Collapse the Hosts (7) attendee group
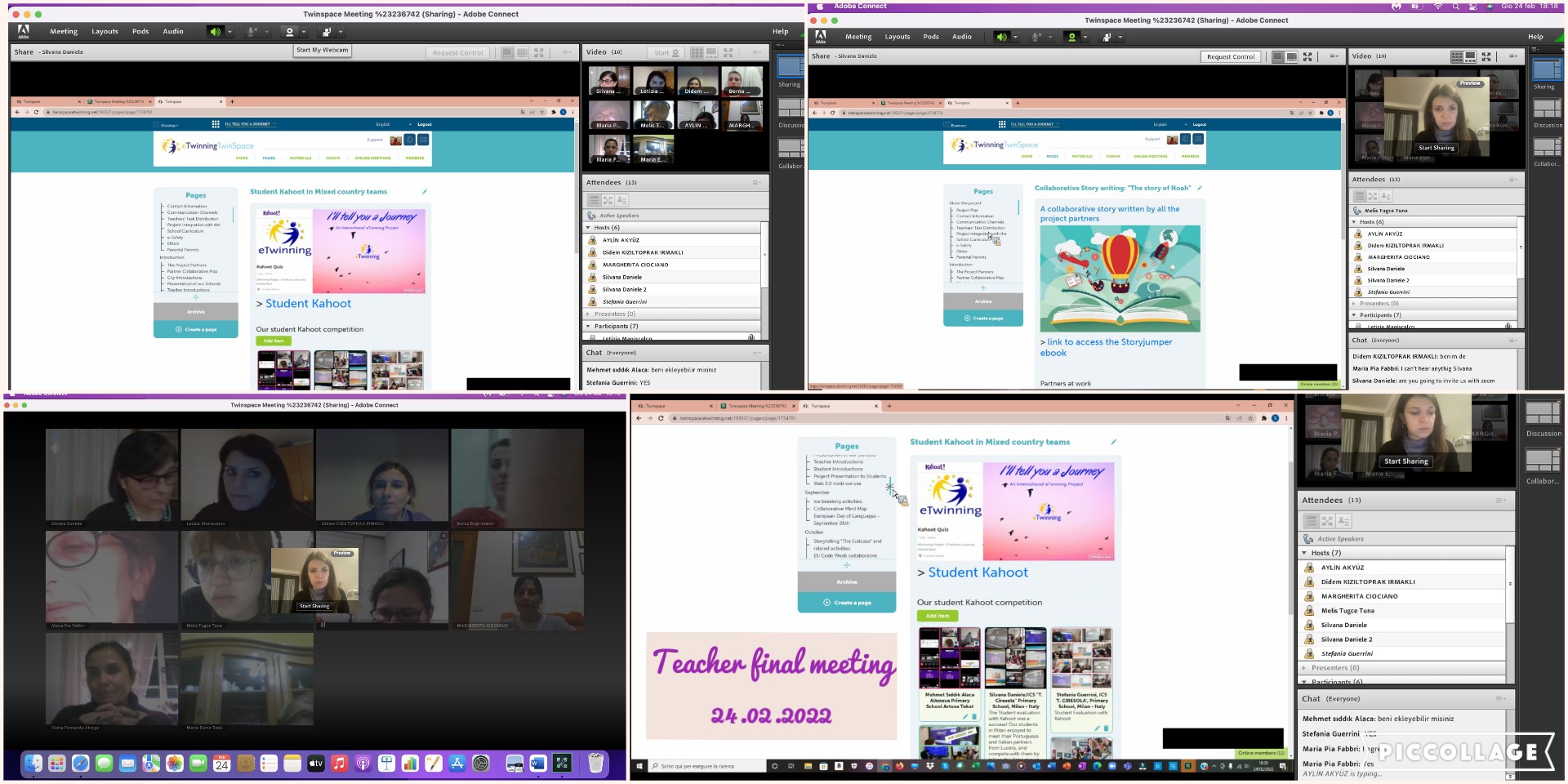This screenshot has height=784, width=1568. pyautogui.click(x=1304, y=553)
